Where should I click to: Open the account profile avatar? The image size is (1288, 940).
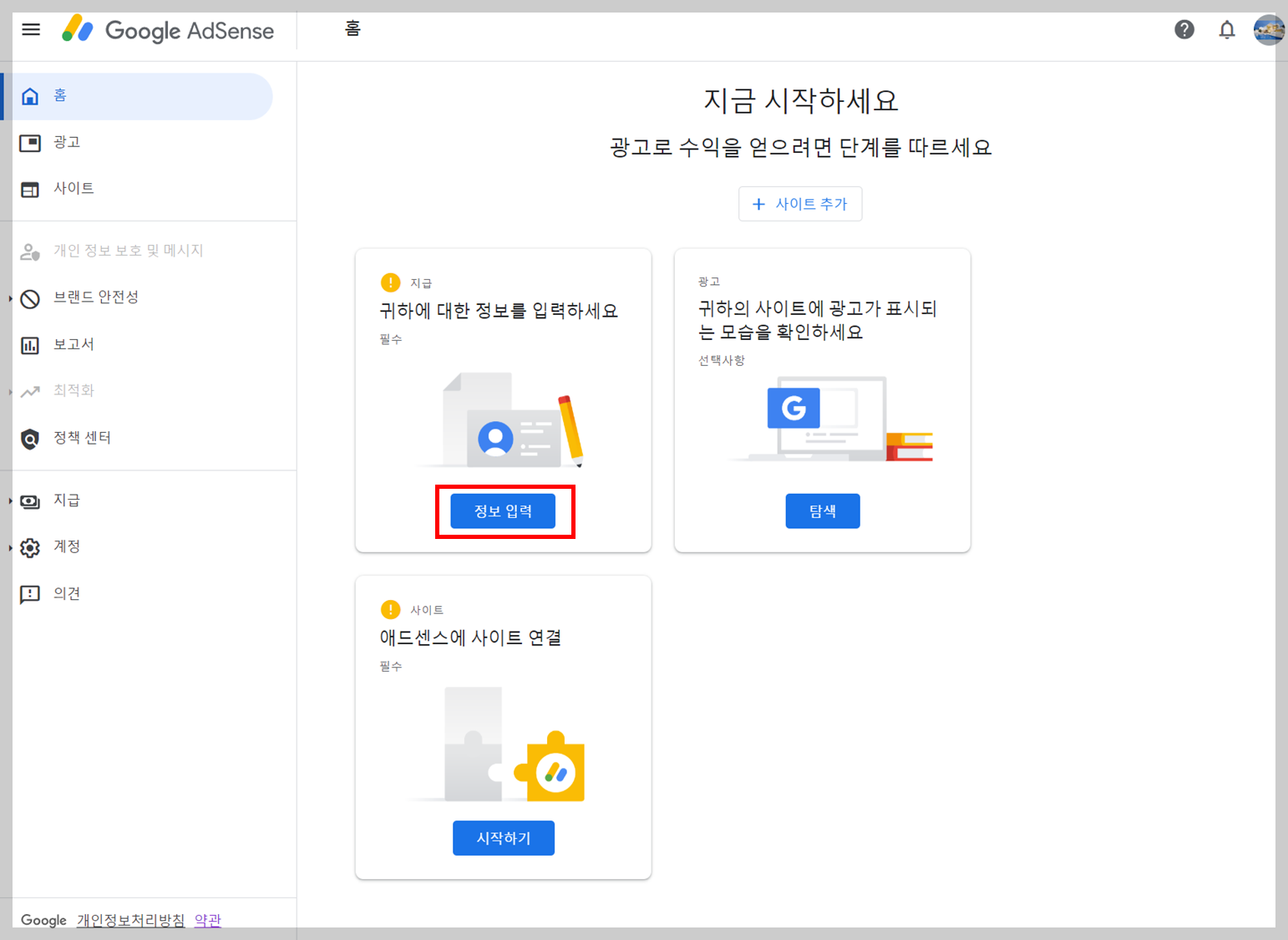(x=1269, y=30)
